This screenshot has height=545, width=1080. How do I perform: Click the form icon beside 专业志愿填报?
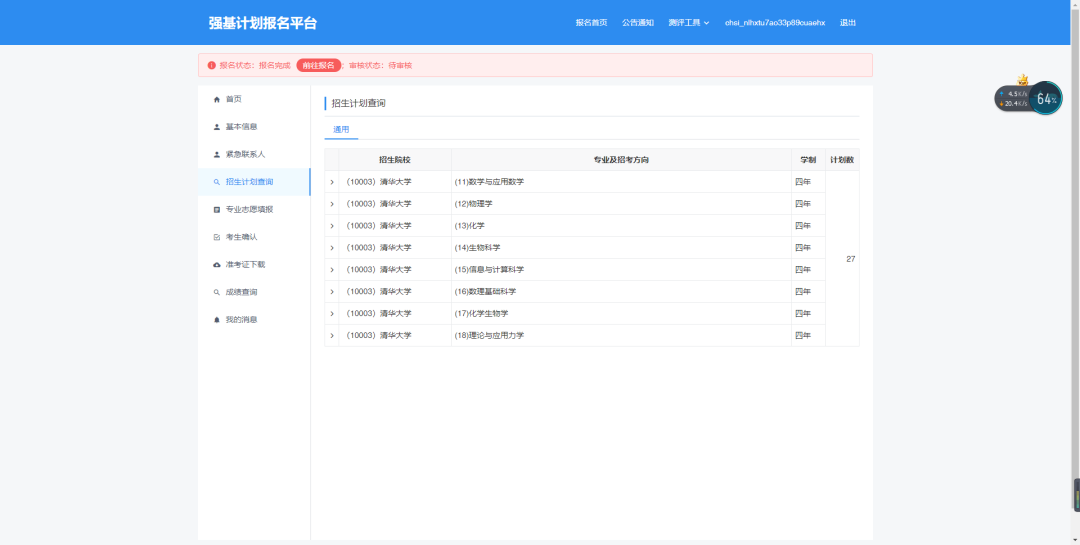coord(216,209)
